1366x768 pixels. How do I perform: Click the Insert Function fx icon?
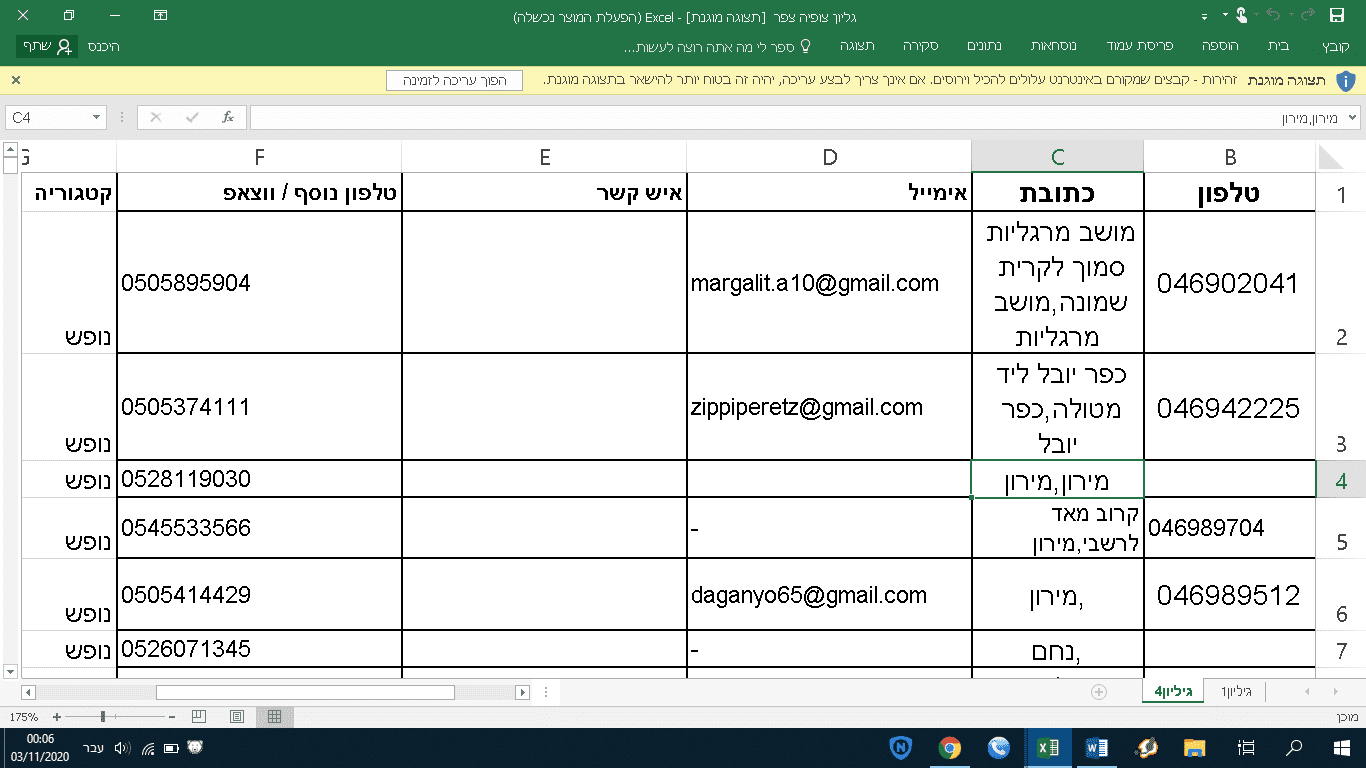pyautogui.click(x=228, y=118)
